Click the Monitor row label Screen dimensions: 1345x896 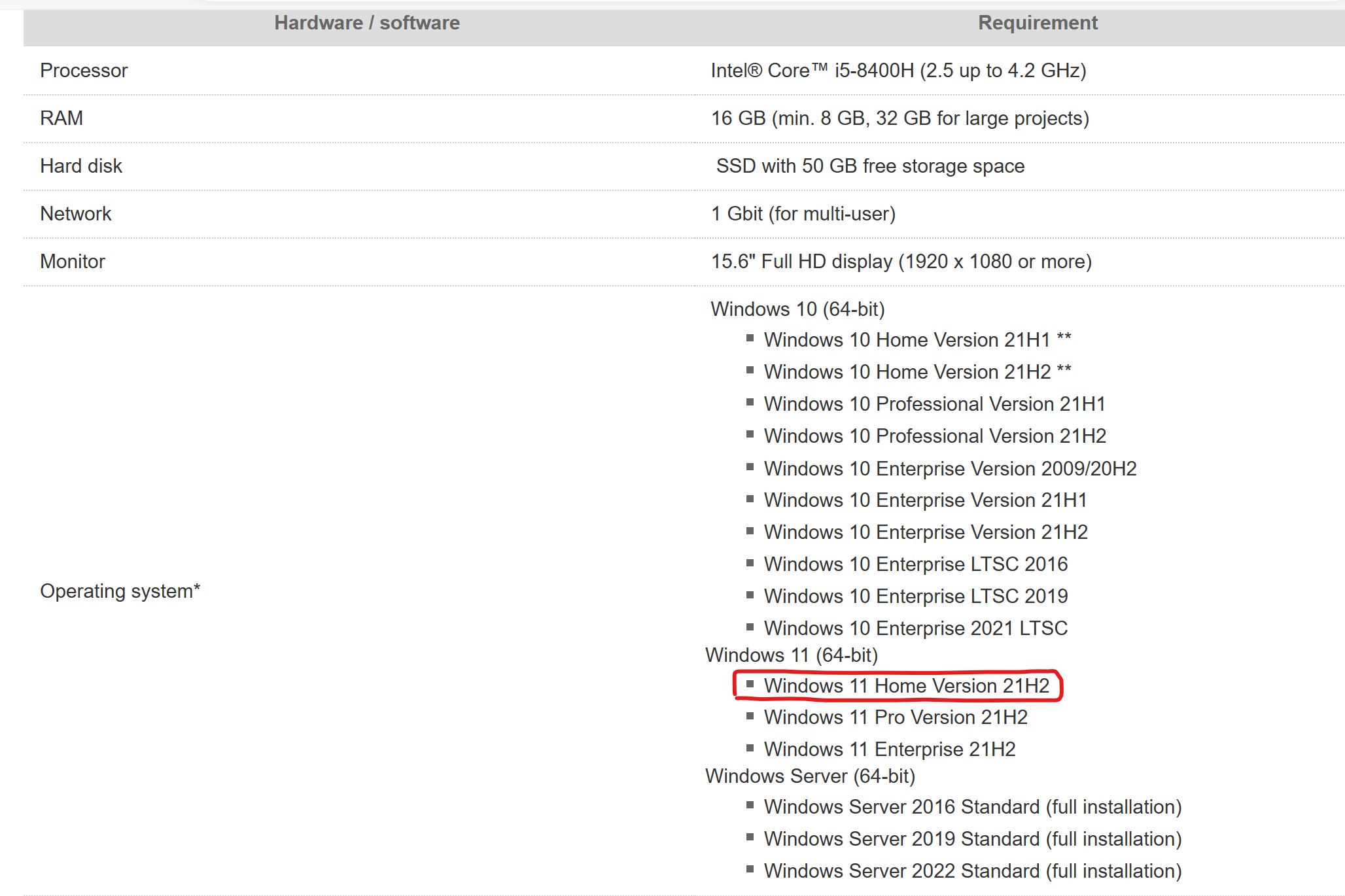tap(73, 262)
